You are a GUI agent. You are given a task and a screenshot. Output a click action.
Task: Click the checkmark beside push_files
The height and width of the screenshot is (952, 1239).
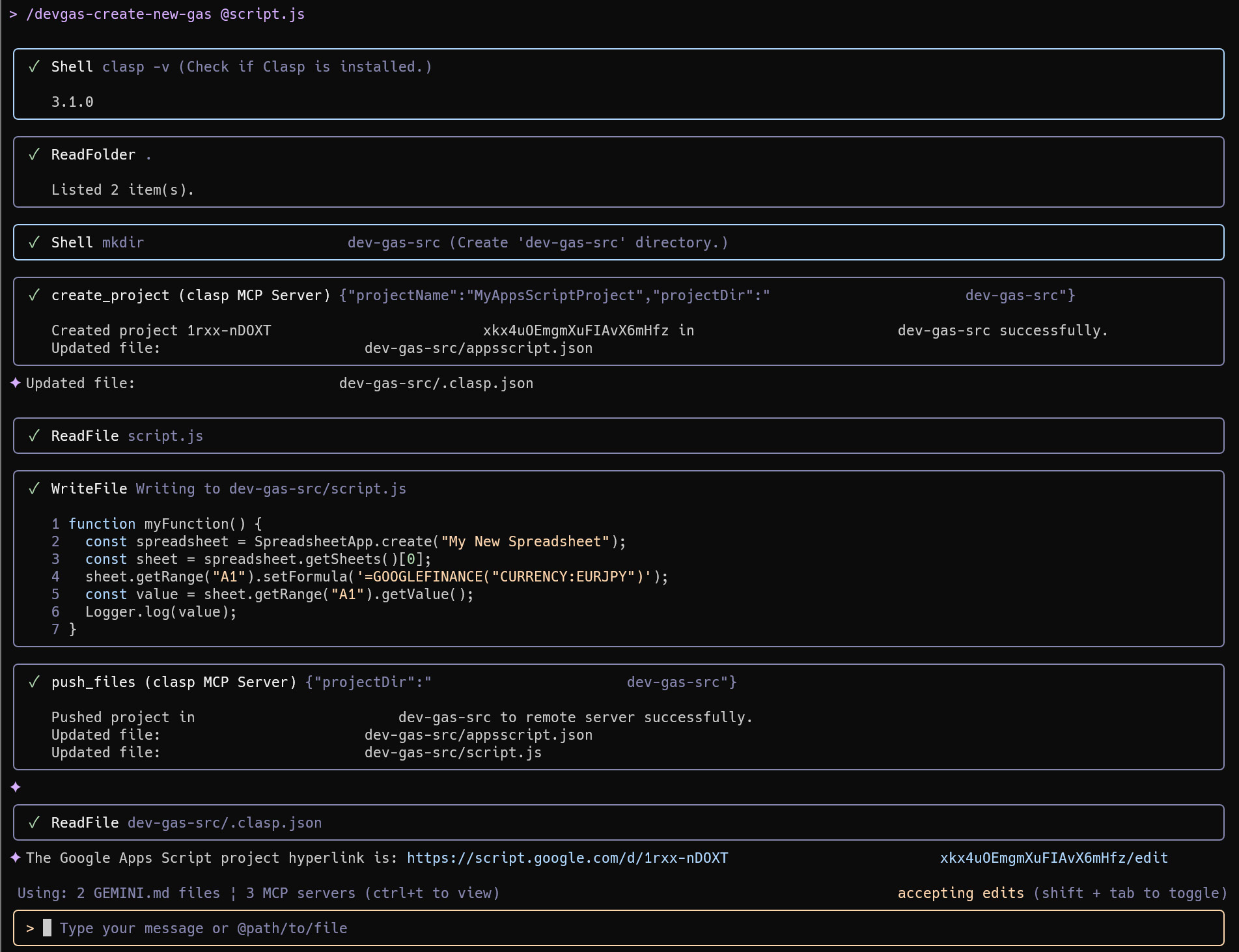[x=35, y=682]
